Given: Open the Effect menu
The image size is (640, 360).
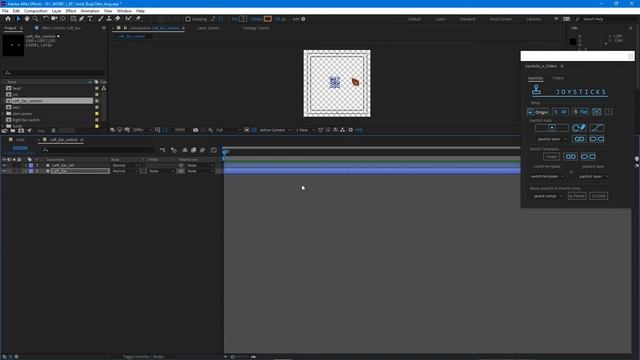Looking at the screenshot, I should pos(71,11).
